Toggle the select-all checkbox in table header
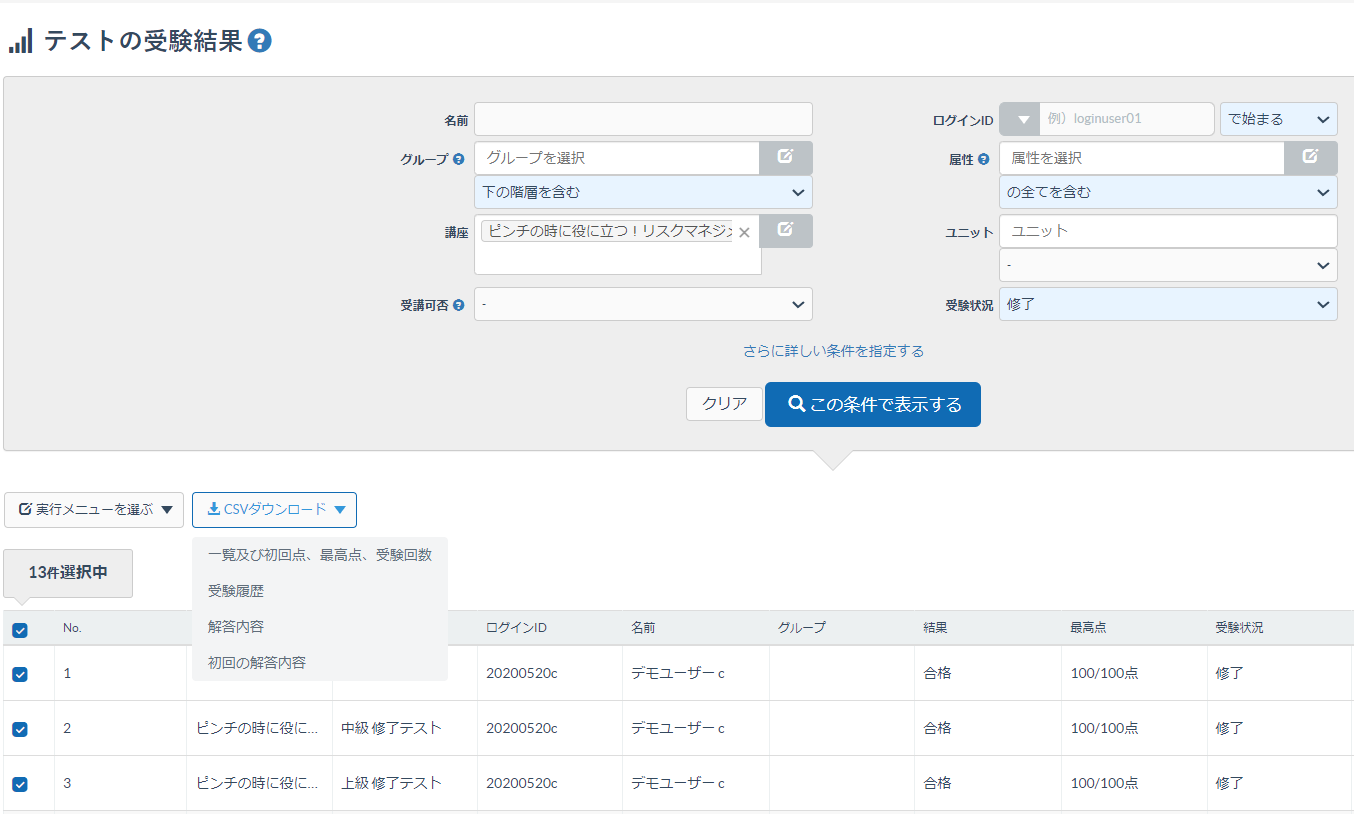Screen dimensions: 1354x814 click(20, 630)
